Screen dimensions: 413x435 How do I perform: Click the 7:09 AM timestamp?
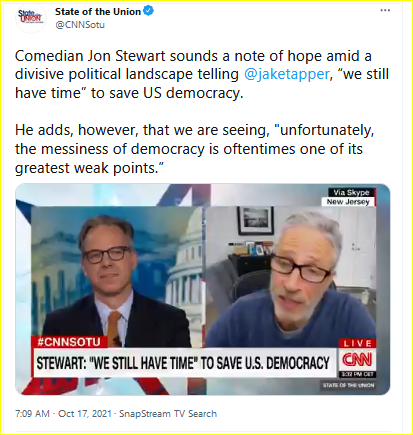point(32,414)
